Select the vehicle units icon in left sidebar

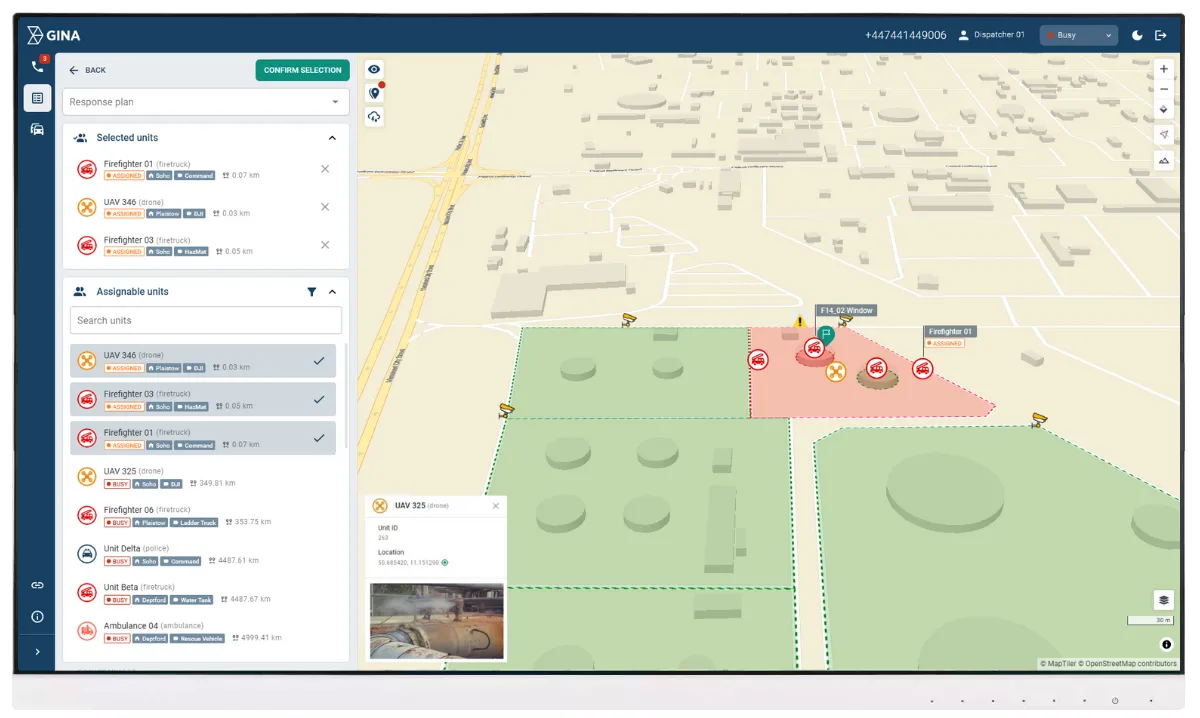(36, 129)
